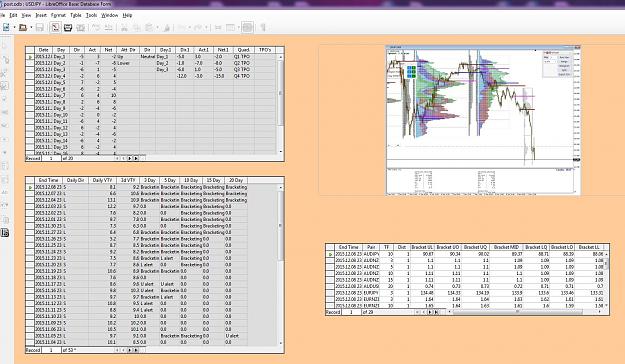Select the 'Day_1' cell in Day column
This screenshot has width=625, height=364.
pos(60,57)
